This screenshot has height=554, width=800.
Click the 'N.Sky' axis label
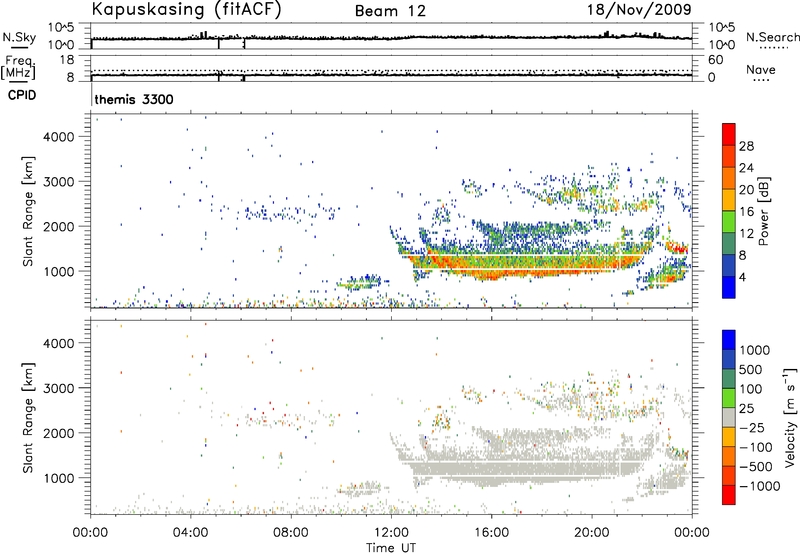click(x=19, y=37)
